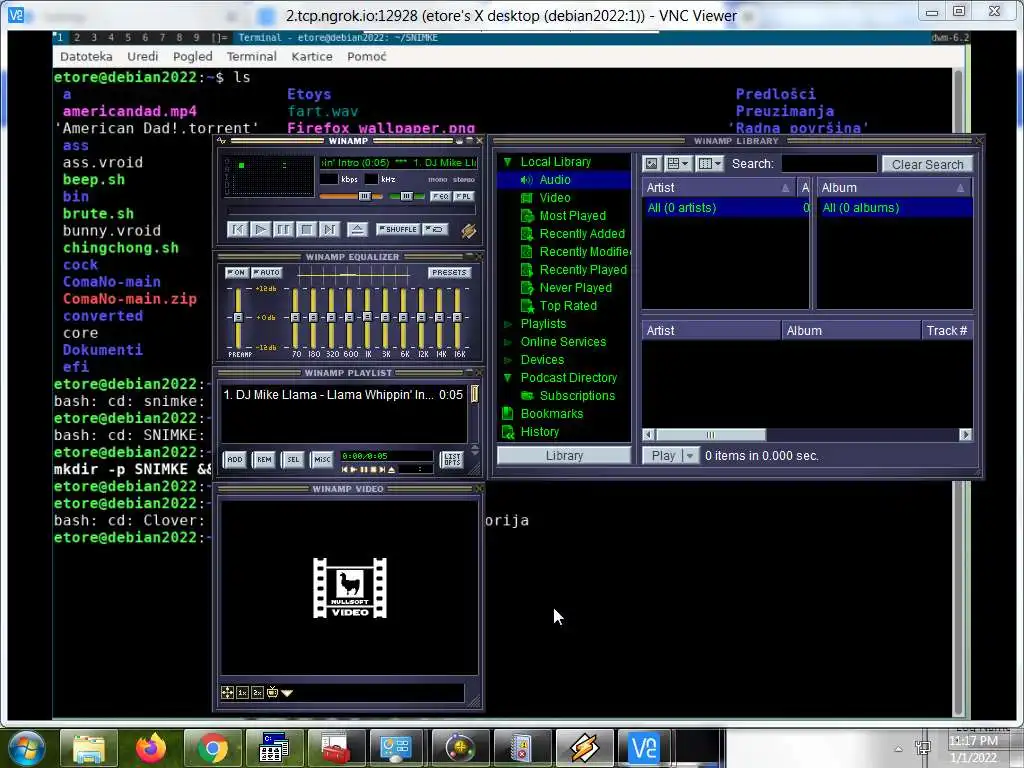Image resolution: width=1024 pixels, height=768 pixels.
Task: Open the dropdown arrow in Winamp Video toolbar
Action: point(287,693)
